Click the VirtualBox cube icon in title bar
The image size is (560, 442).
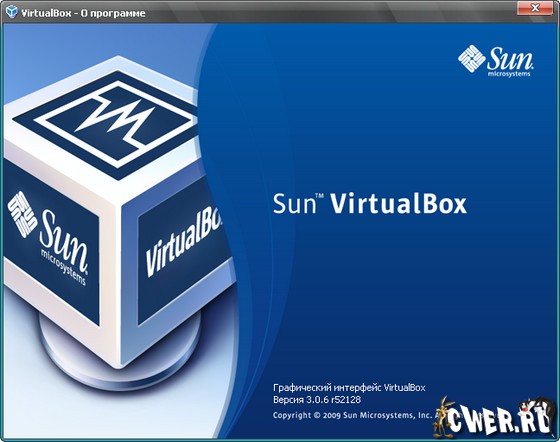[x=11, y=12]
